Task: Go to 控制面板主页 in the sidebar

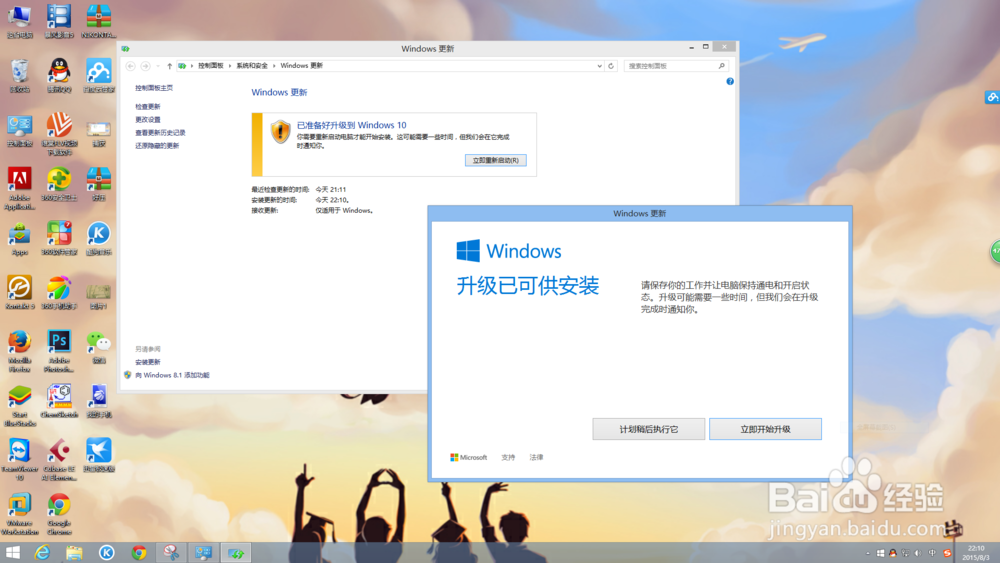Action: tap(154, 88)
